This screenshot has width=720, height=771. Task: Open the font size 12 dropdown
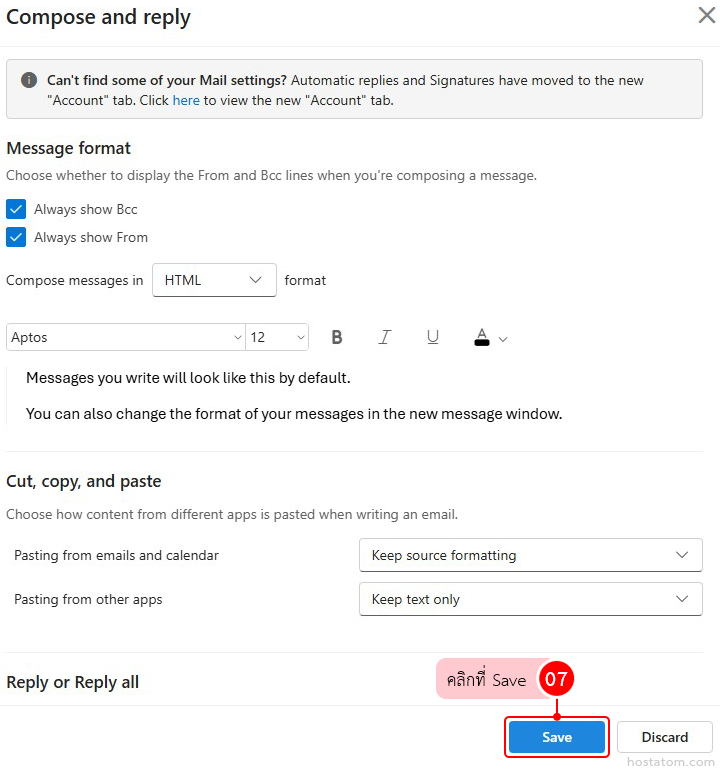click(x=277, y=337)
